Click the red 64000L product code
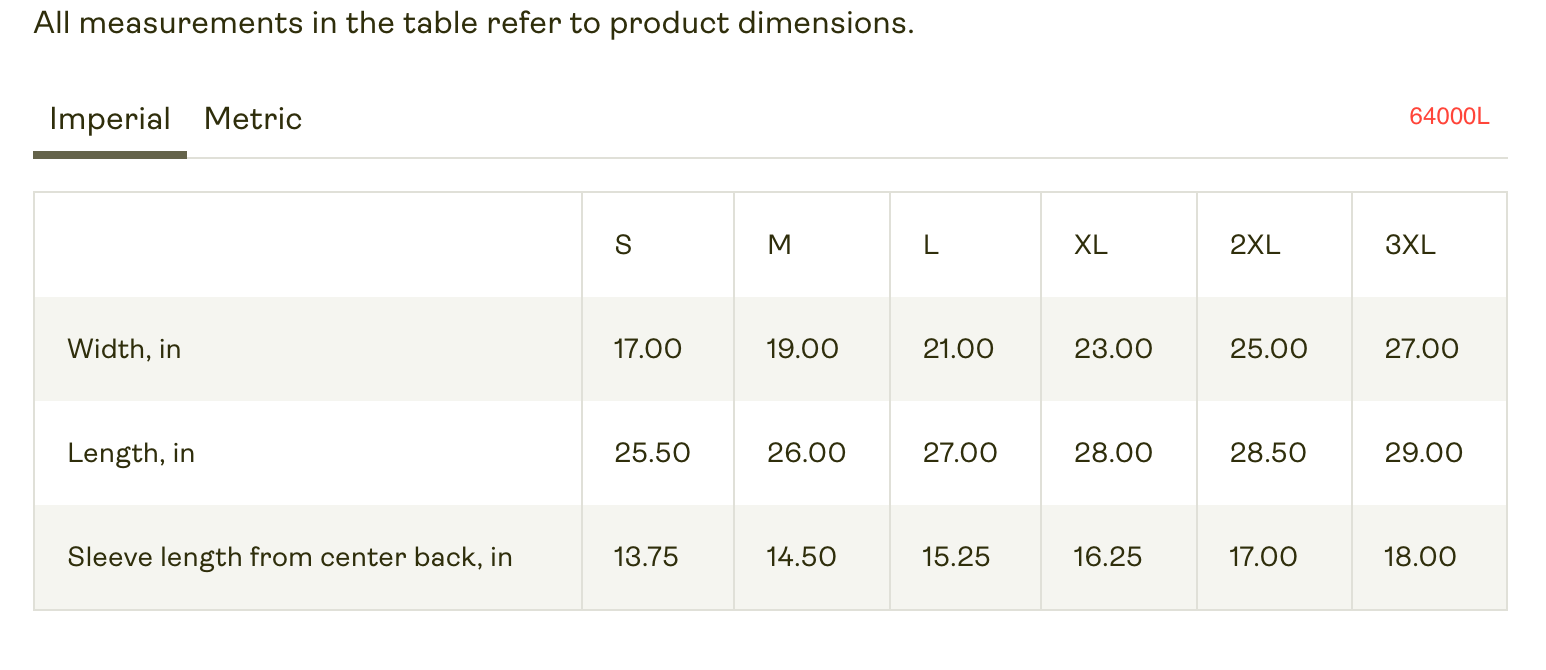Image resolution: width=1546 pixels, height=670 pixels. [x=1449, y=117]
